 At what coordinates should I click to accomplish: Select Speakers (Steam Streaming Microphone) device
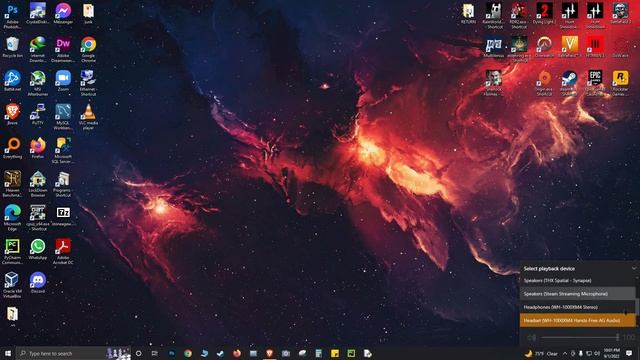578,294
